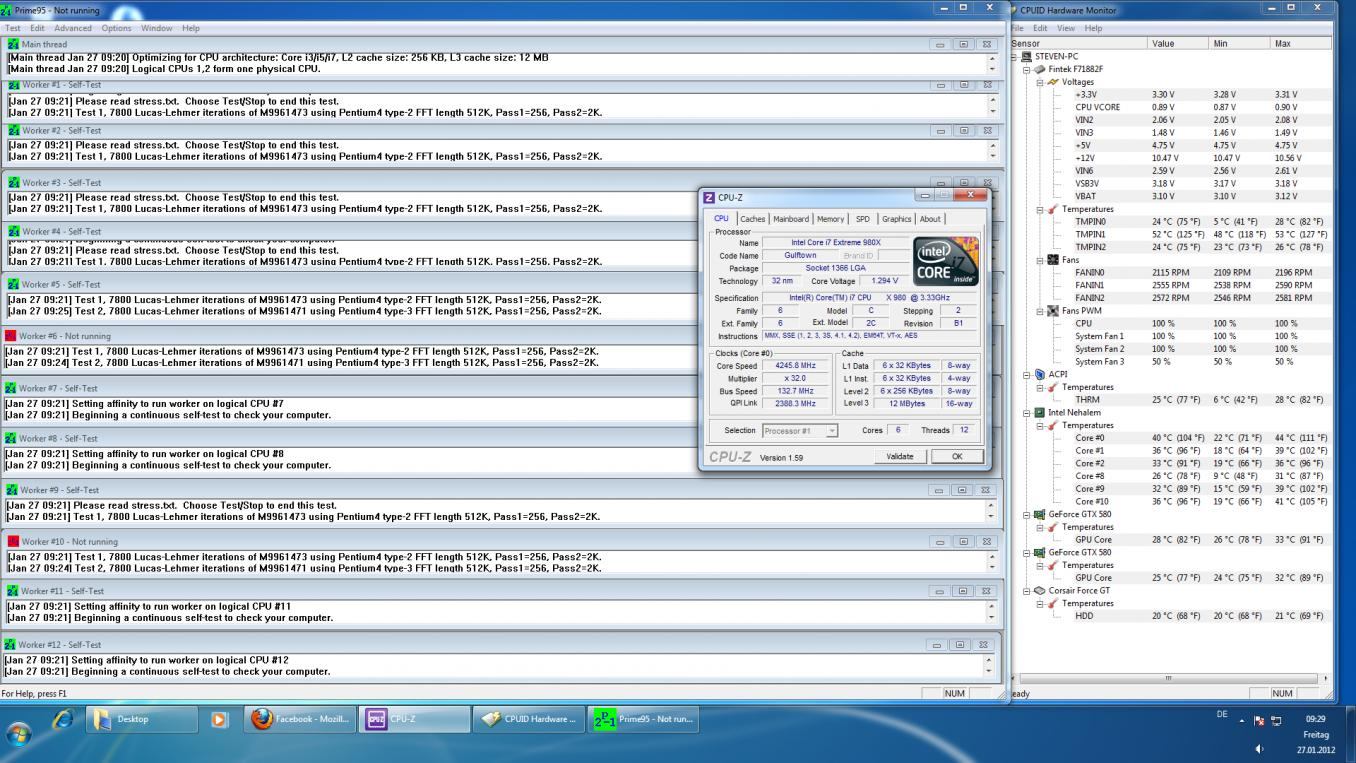
Task: Click the Worker #9 Self-Test green icon
Action: (x=11, y=490)
